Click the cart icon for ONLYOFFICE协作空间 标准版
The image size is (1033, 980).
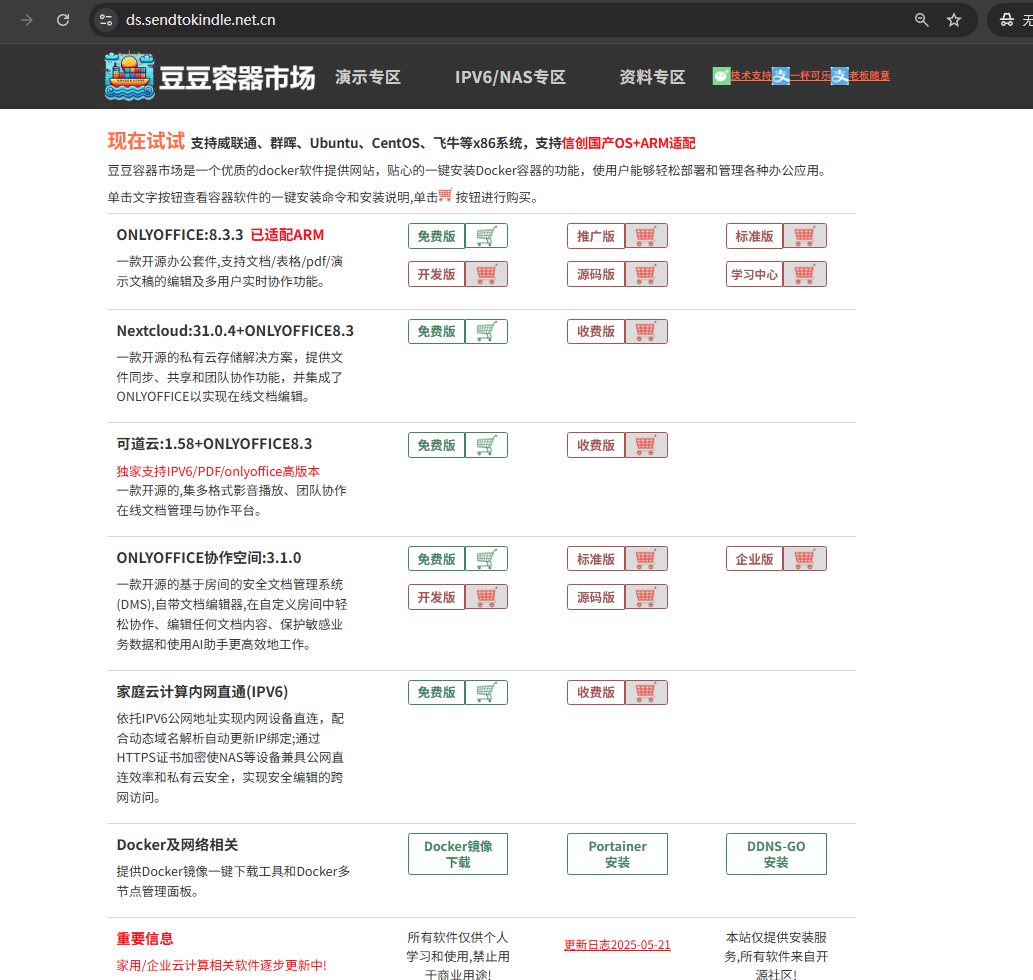(646, 559)
